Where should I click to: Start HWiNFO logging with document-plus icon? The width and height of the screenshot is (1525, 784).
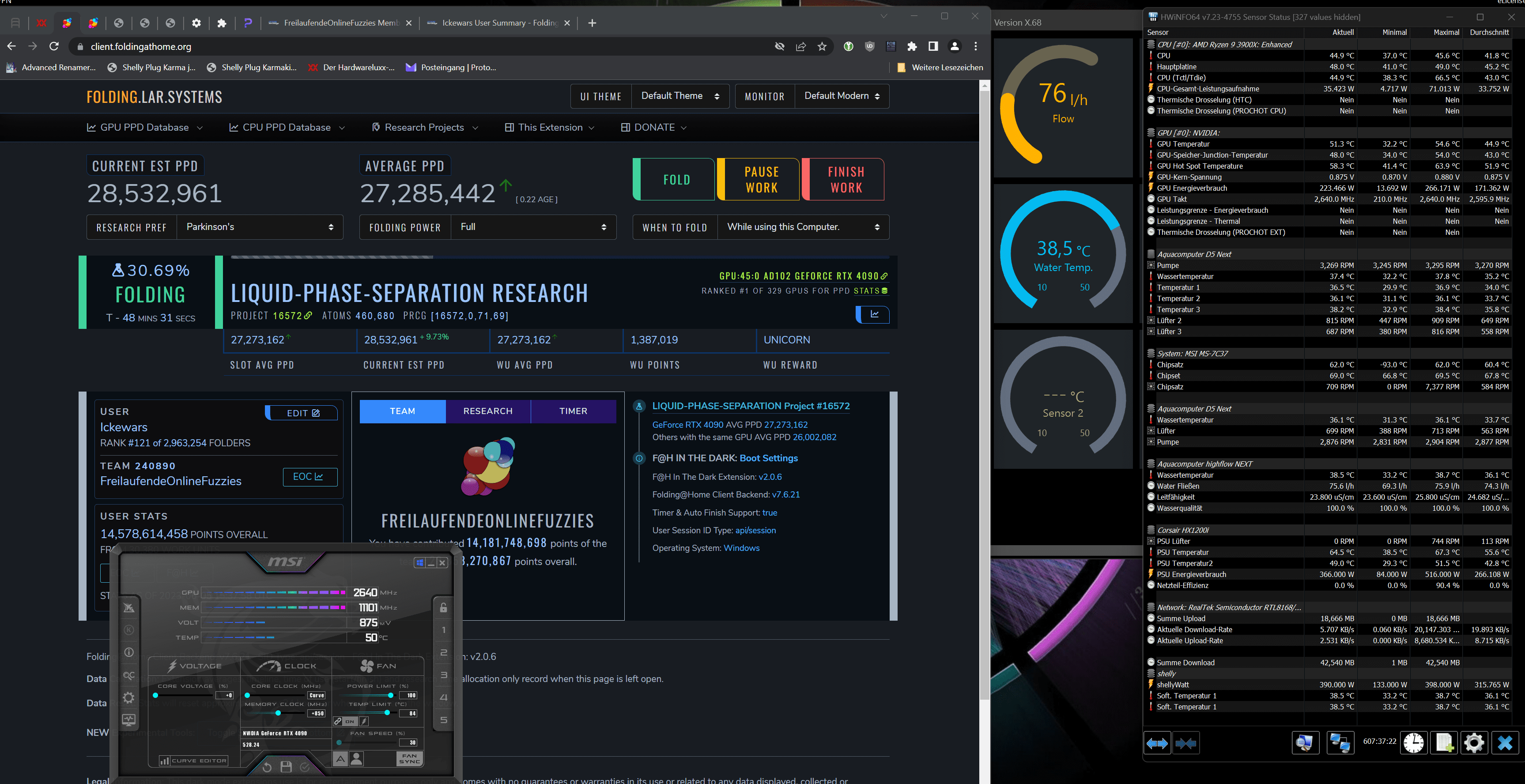point(1444,743)
